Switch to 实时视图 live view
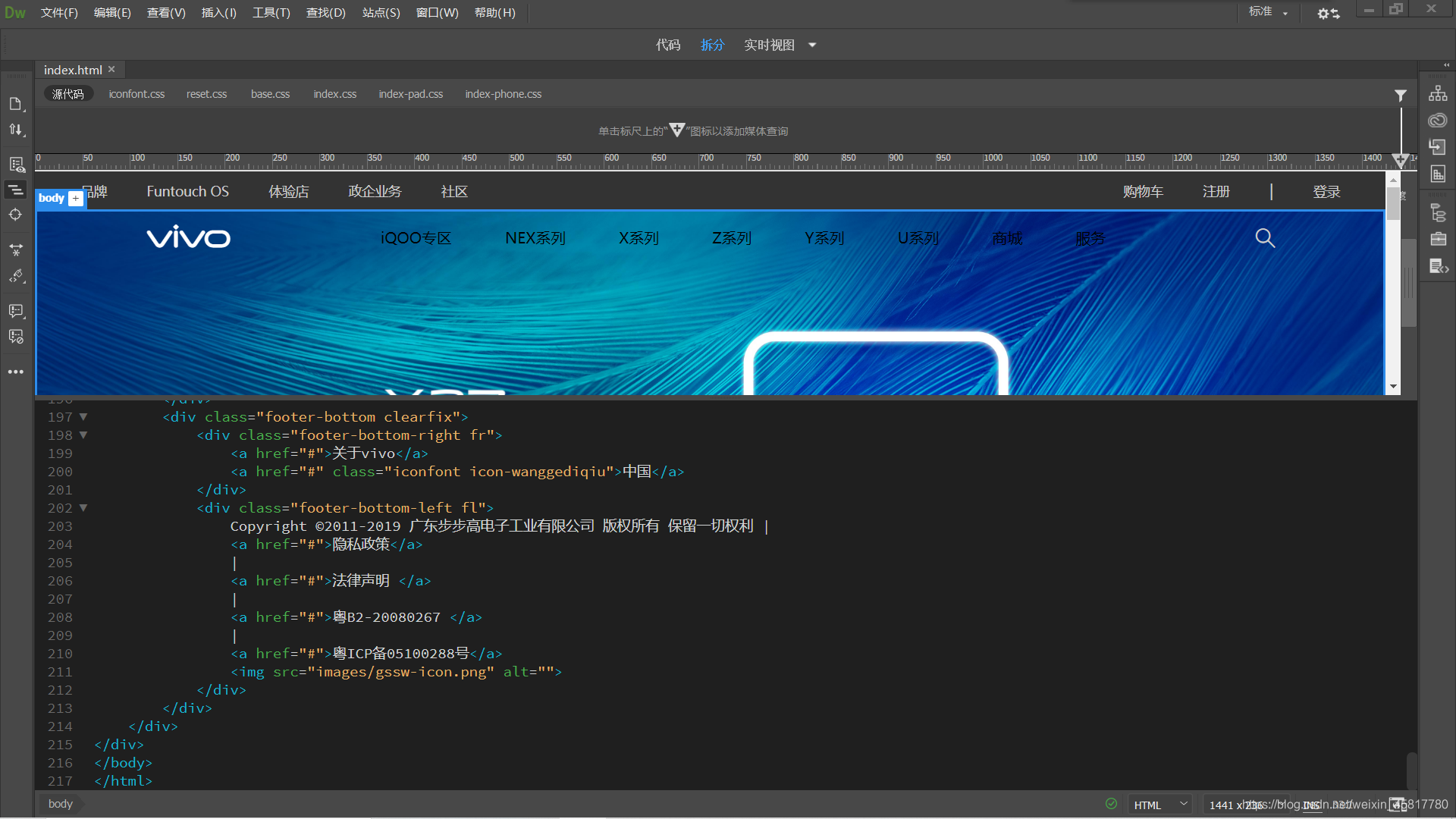This screenshot has width=1456, height=819. (x=769, y=45)
